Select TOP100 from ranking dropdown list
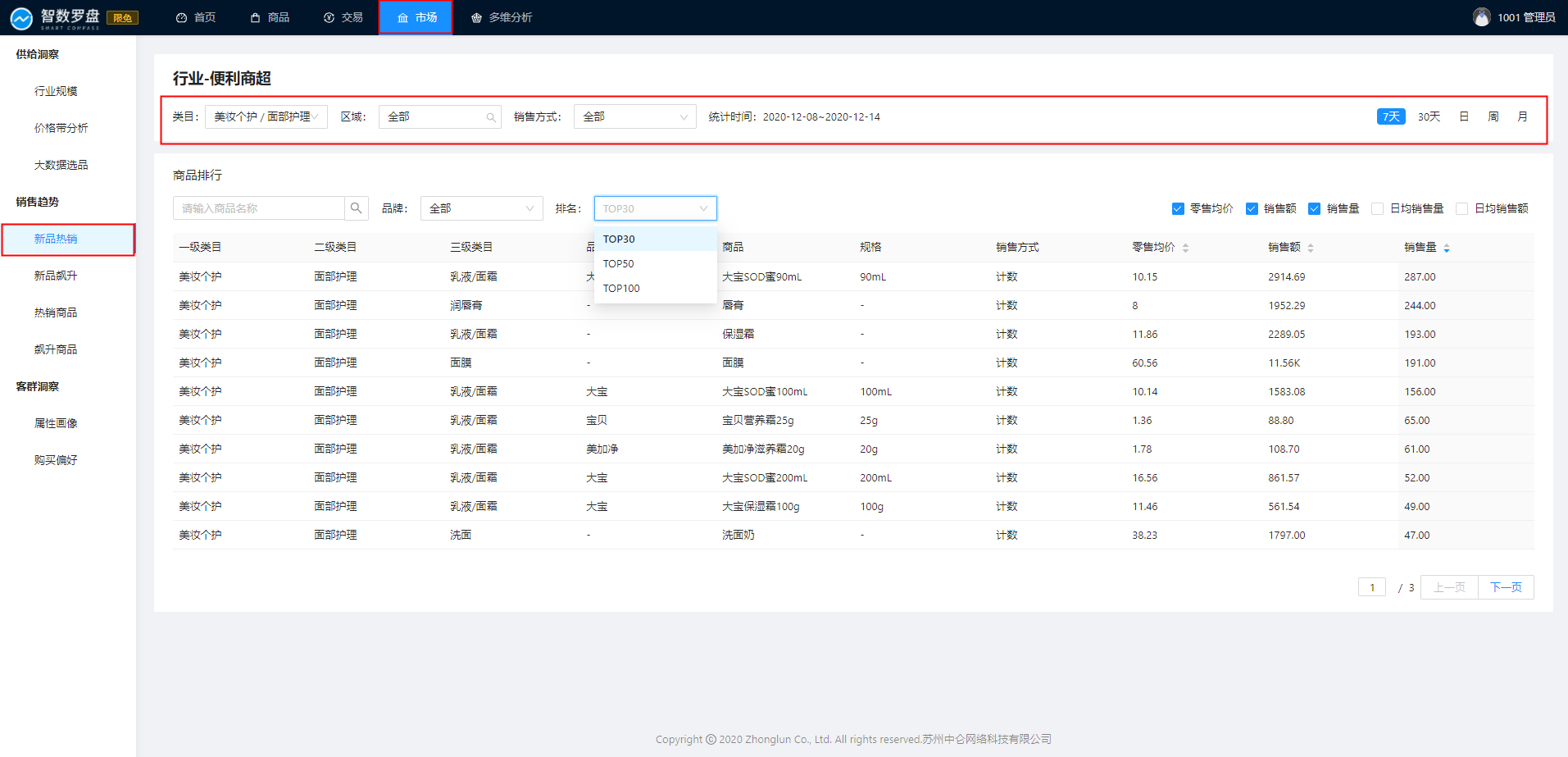Image resolution: width=1568 pixels, height=757 pixels. pos(621,288)
